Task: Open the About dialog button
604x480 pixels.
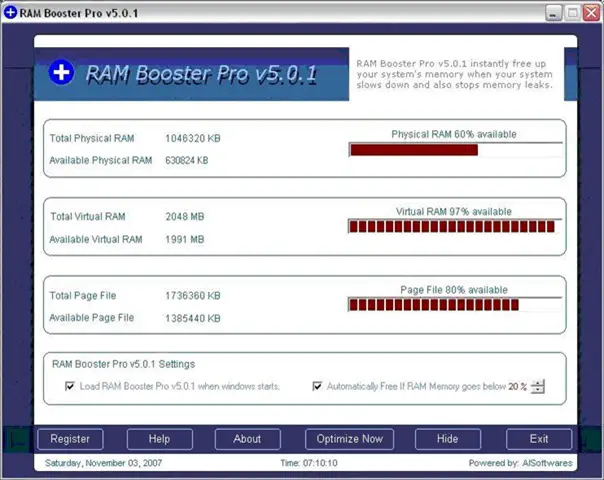Action: pos(247,439)
